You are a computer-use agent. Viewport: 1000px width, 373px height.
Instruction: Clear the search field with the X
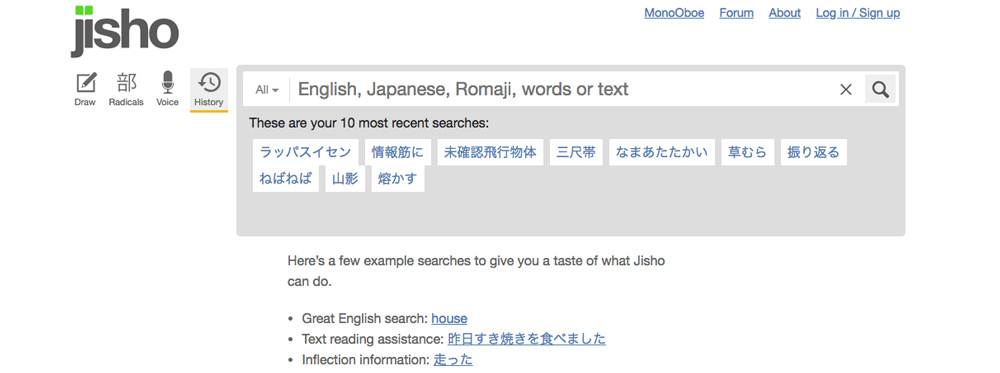point(846,90)
